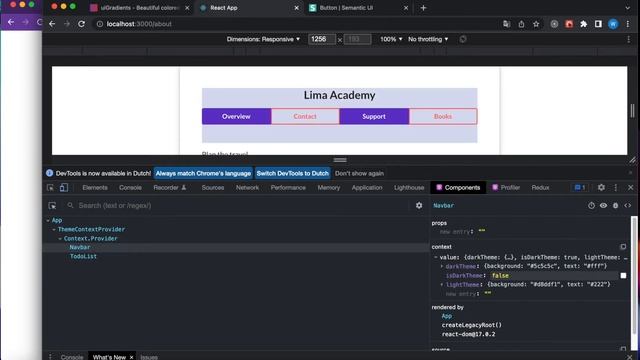
Task: Open Chrome three-dot menu
Action: pyautogui.click(x=628, y=24)
